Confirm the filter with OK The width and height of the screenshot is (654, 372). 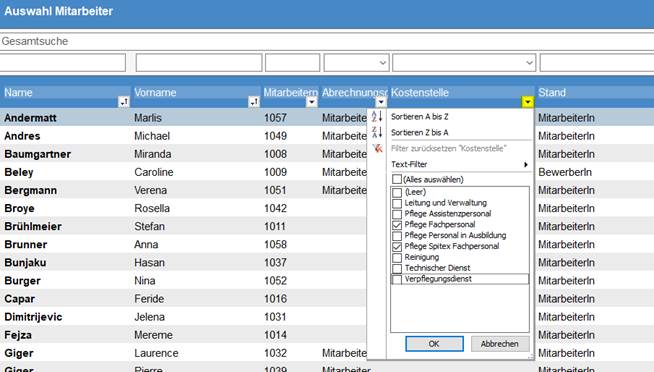click(x=434, y=344)
